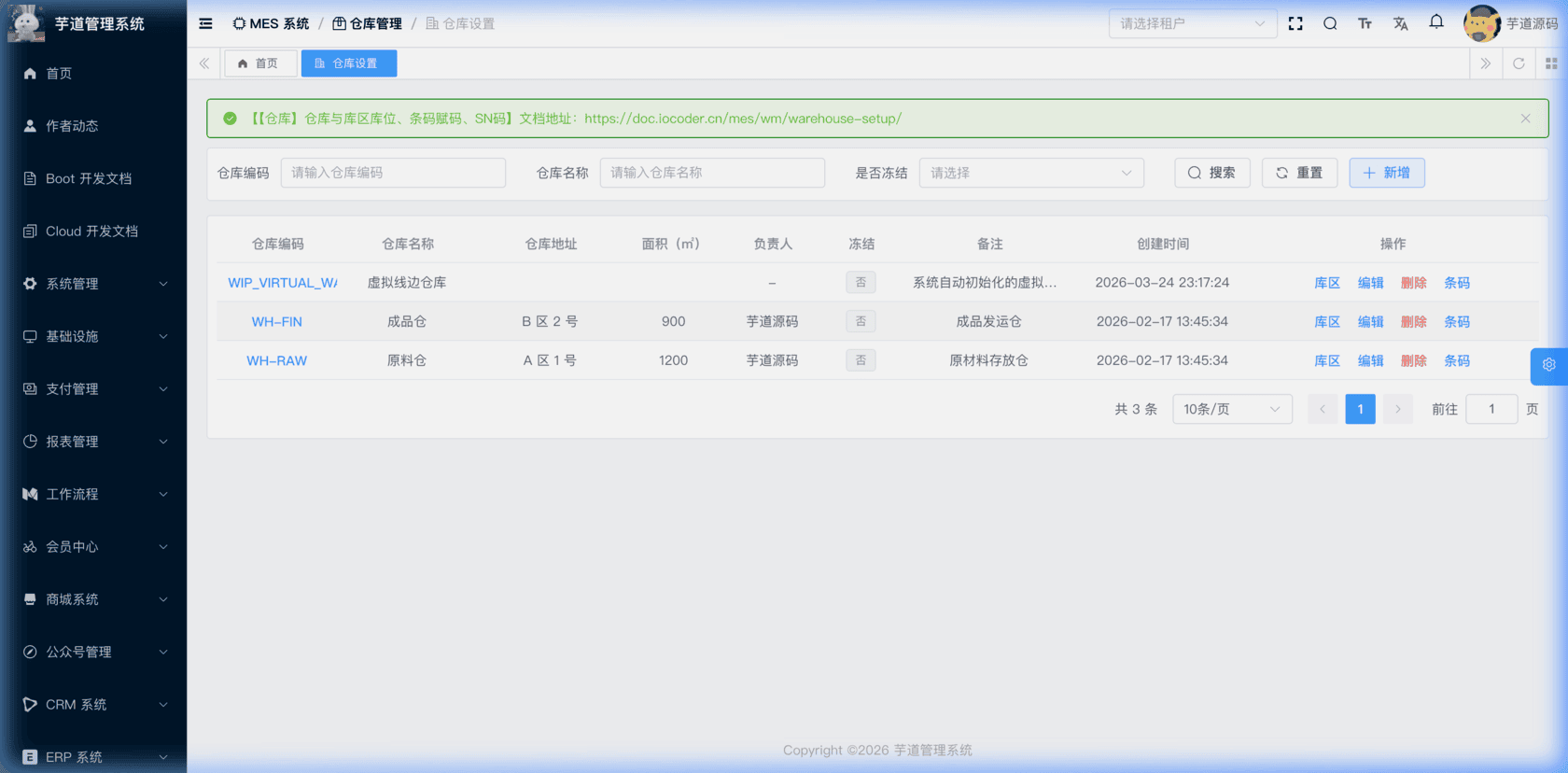Click the 冻结 tag 否 for WH-FIN
This screenshot has height=773, width=1568.
tap(861, 321)
